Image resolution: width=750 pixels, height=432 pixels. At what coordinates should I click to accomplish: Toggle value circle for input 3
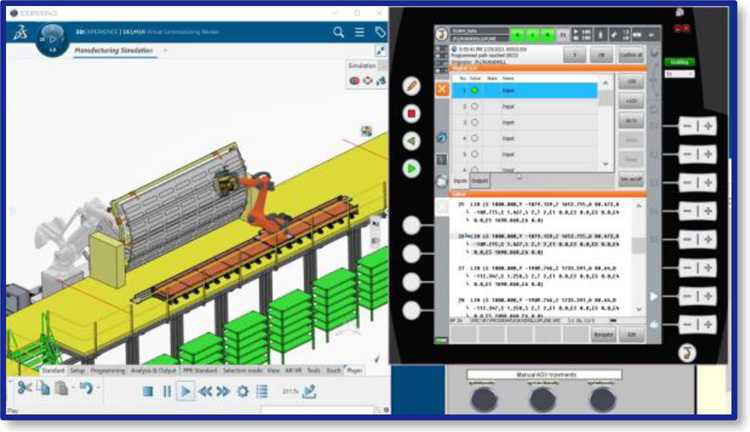474,122
